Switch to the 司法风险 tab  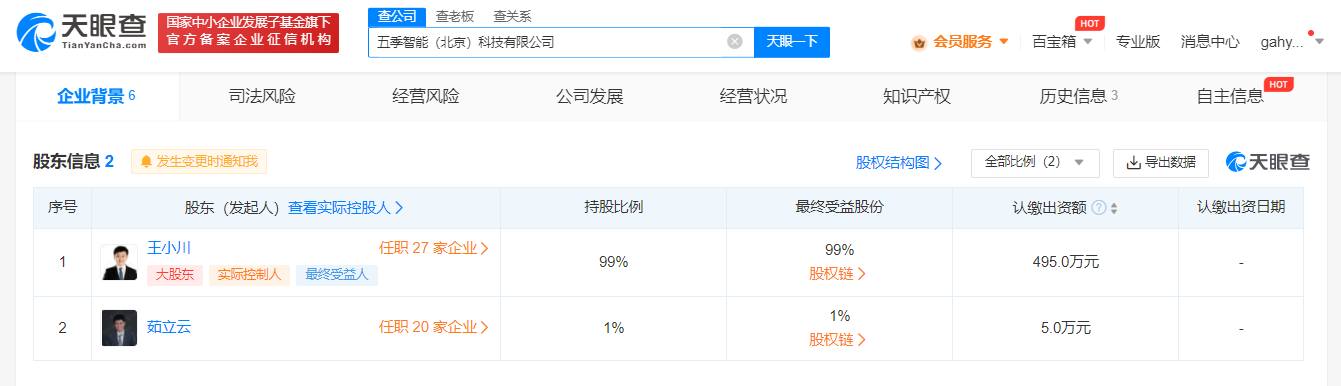262,97
